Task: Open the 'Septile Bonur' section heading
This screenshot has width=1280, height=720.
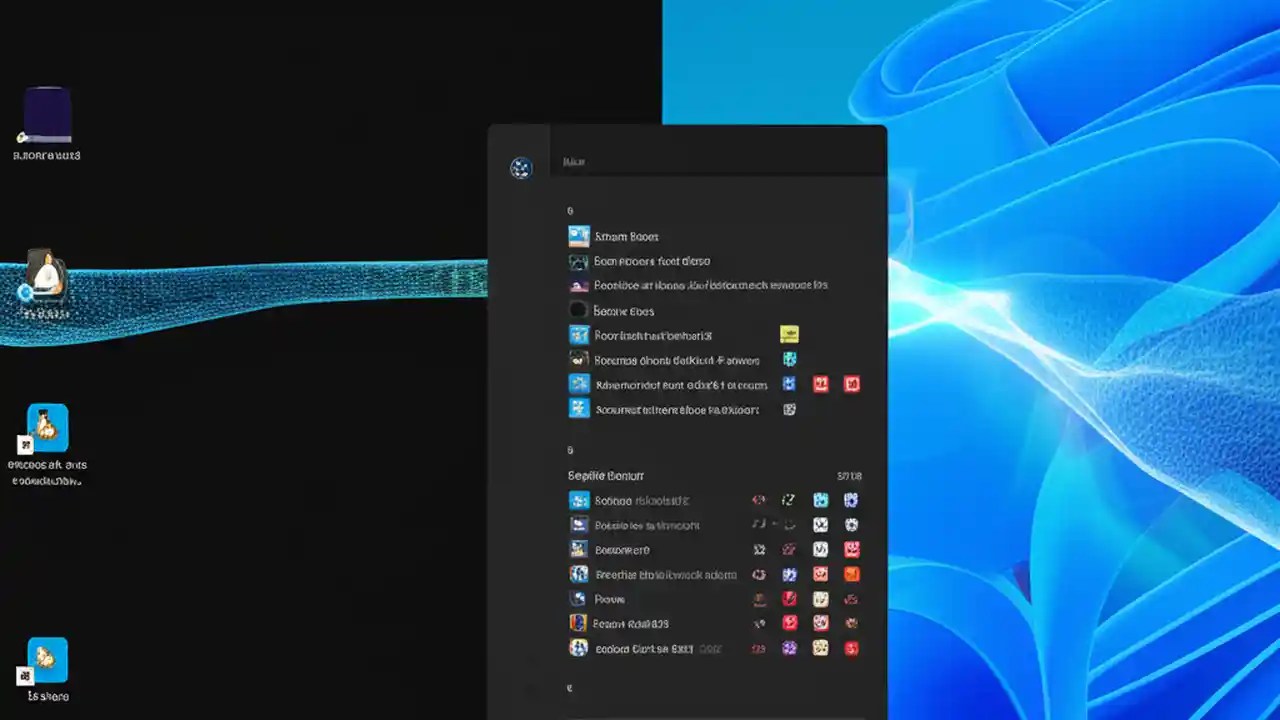Action: (x=605, y=476)
